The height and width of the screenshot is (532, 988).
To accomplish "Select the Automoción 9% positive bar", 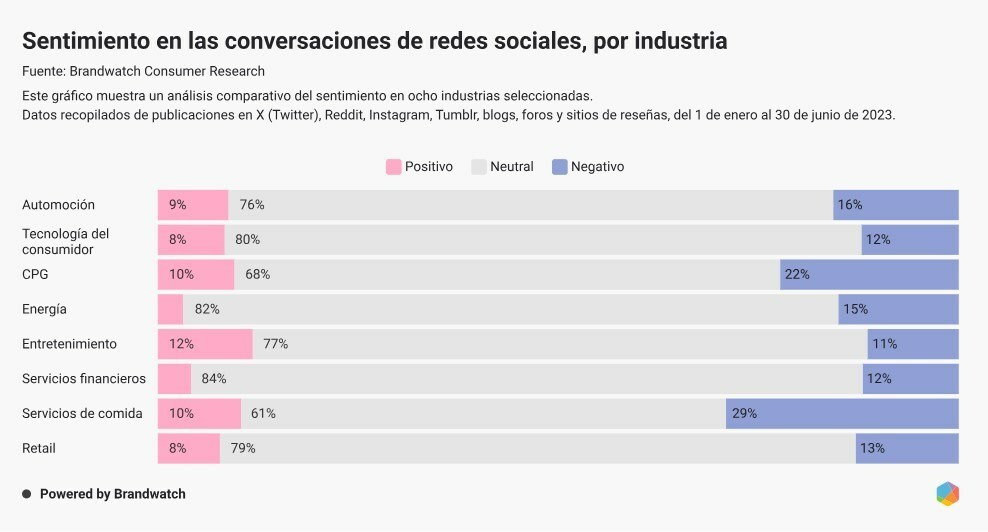I will (193, 205).
